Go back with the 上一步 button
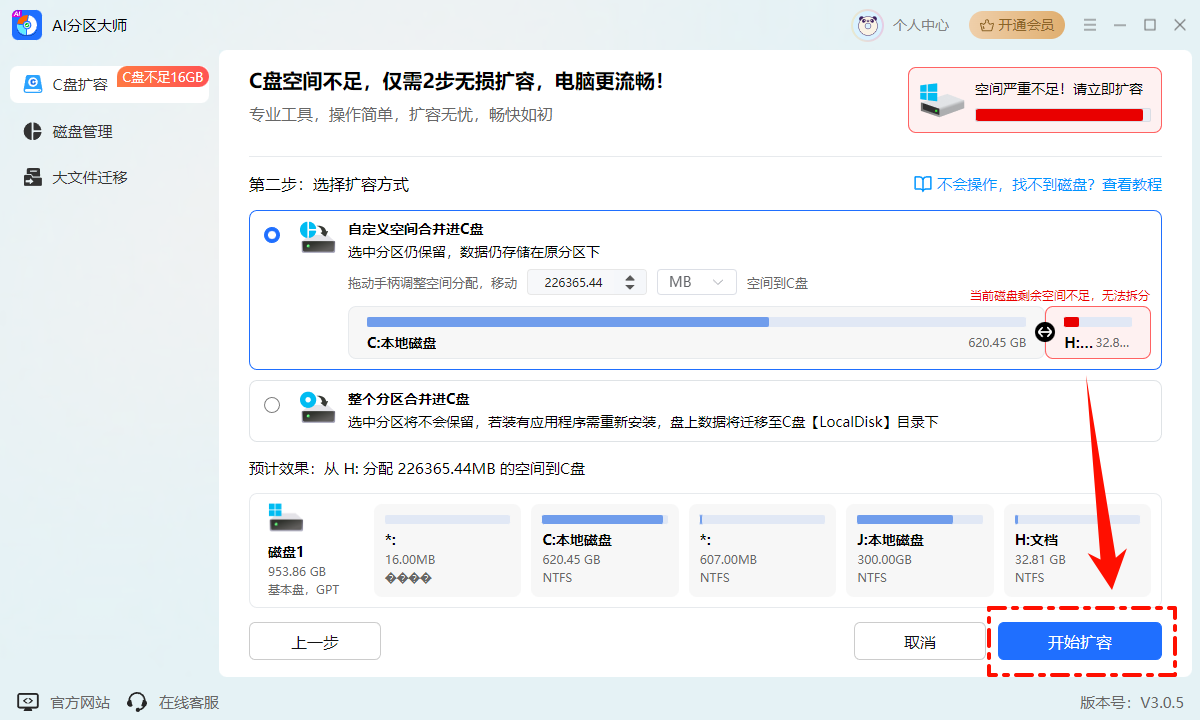Viewport: 1200px width, 720px height. point(314,641)
